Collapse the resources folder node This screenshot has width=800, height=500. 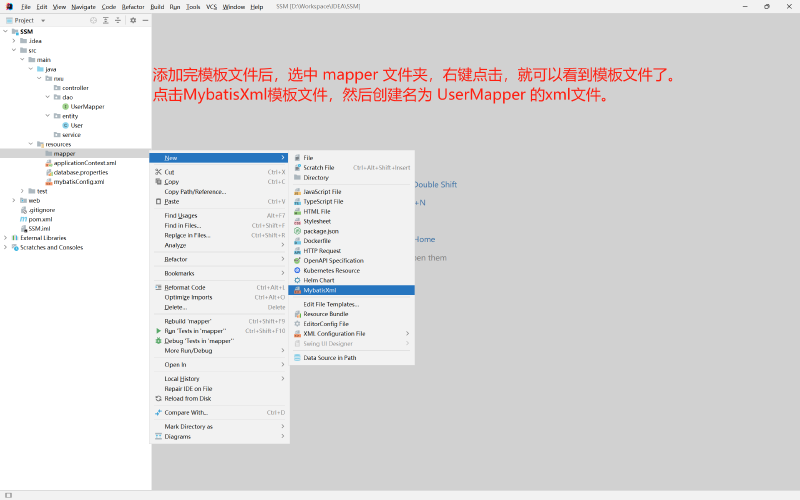[x=31, y=144]
